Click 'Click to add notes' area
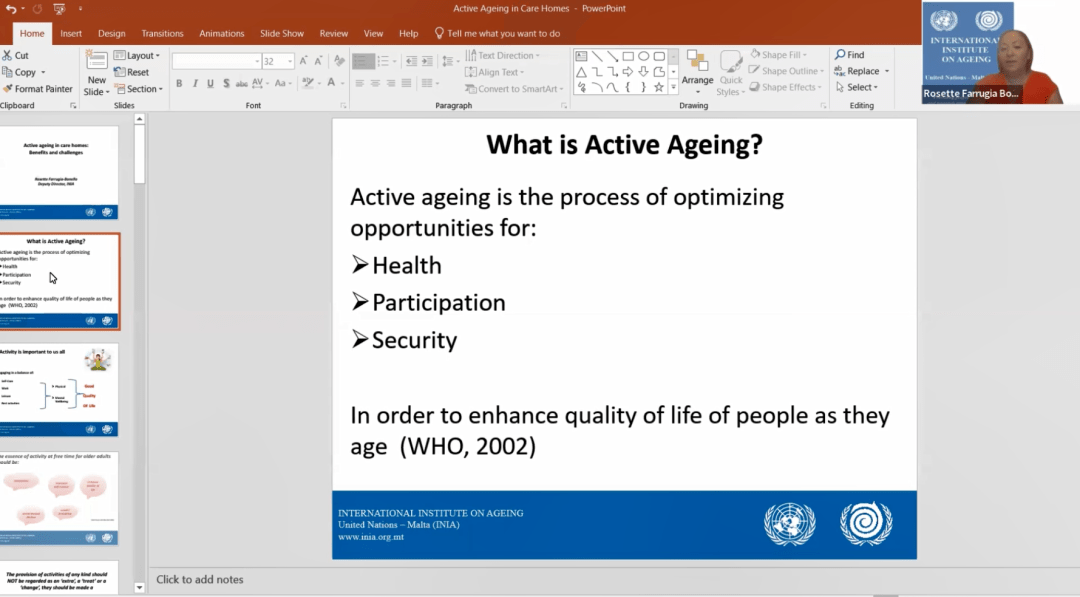 coord(200,579)
